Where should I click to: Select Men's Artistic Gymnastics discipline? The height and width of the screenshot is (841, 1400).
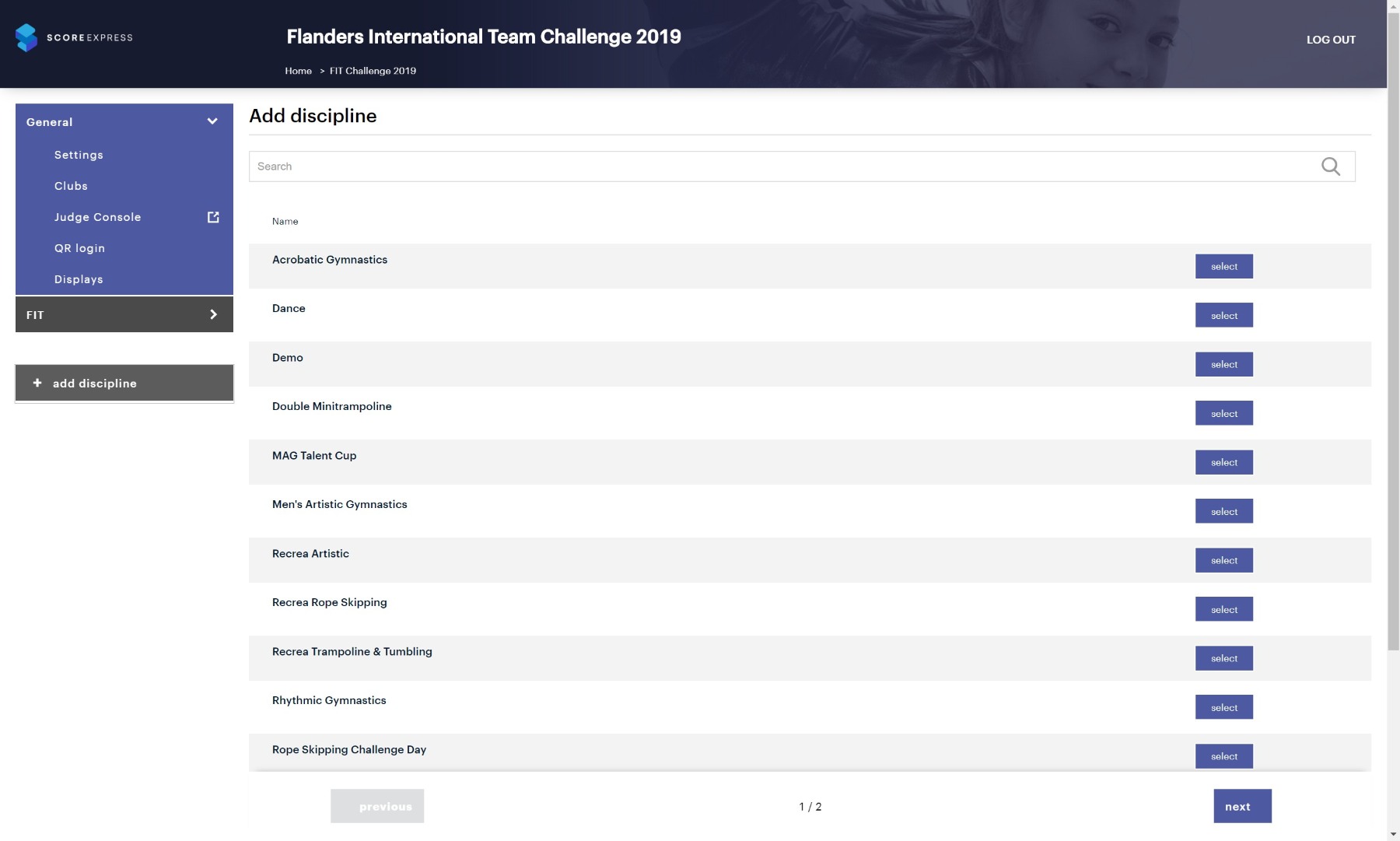[x=1224, y=511]
